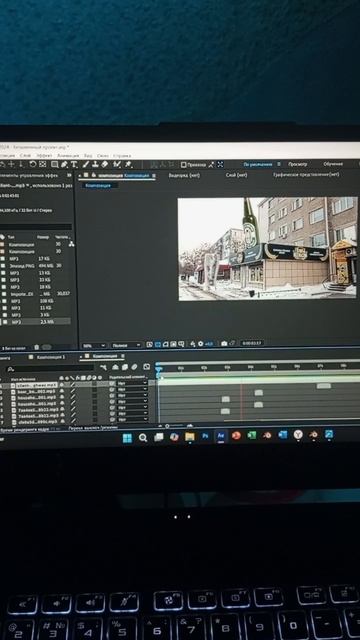This screenshot has height=640, width=360.
Task: Open the Анимация menu
Action: 68,156
